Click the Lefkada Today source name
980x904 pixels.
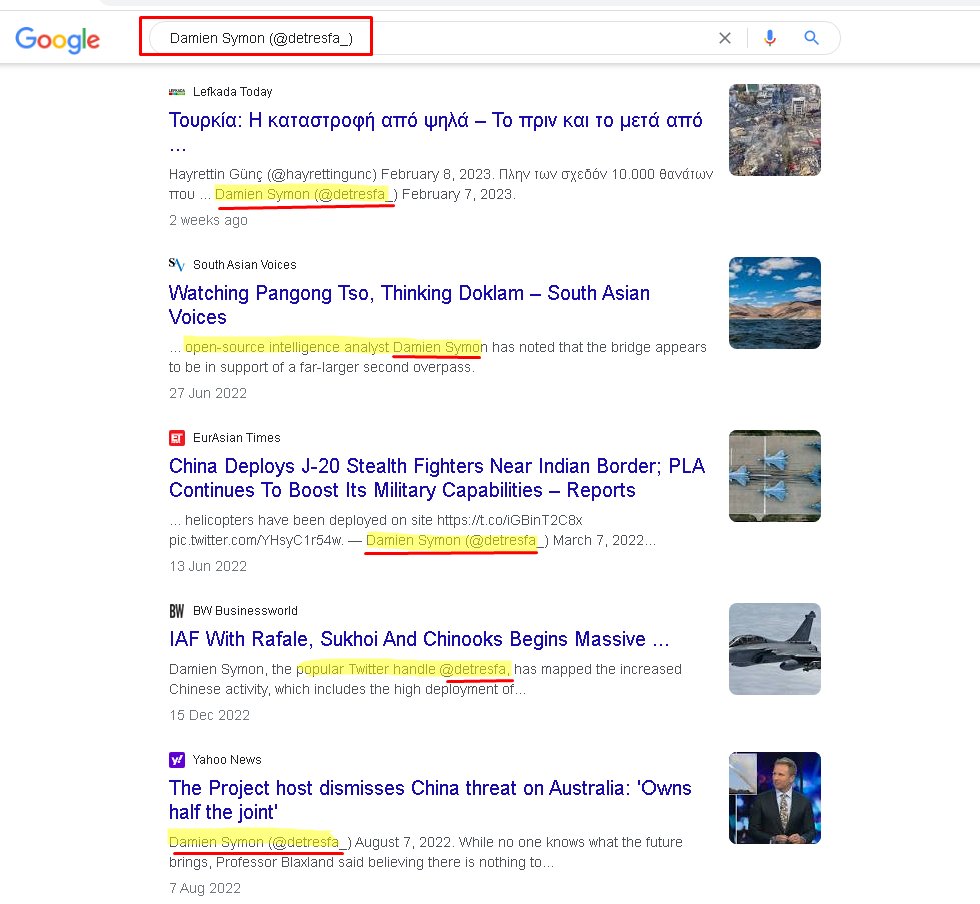[232, 92]
